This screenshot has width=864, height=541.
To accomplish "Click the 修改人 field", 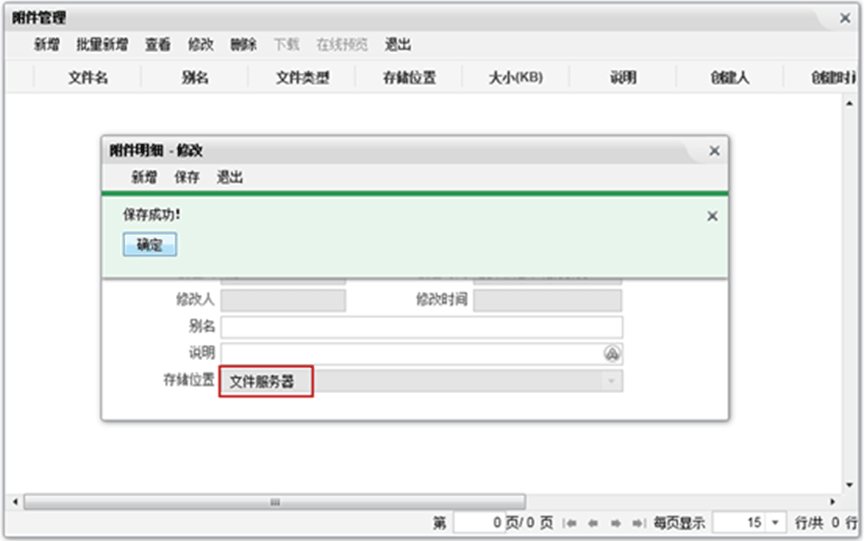I will (283, 300).
